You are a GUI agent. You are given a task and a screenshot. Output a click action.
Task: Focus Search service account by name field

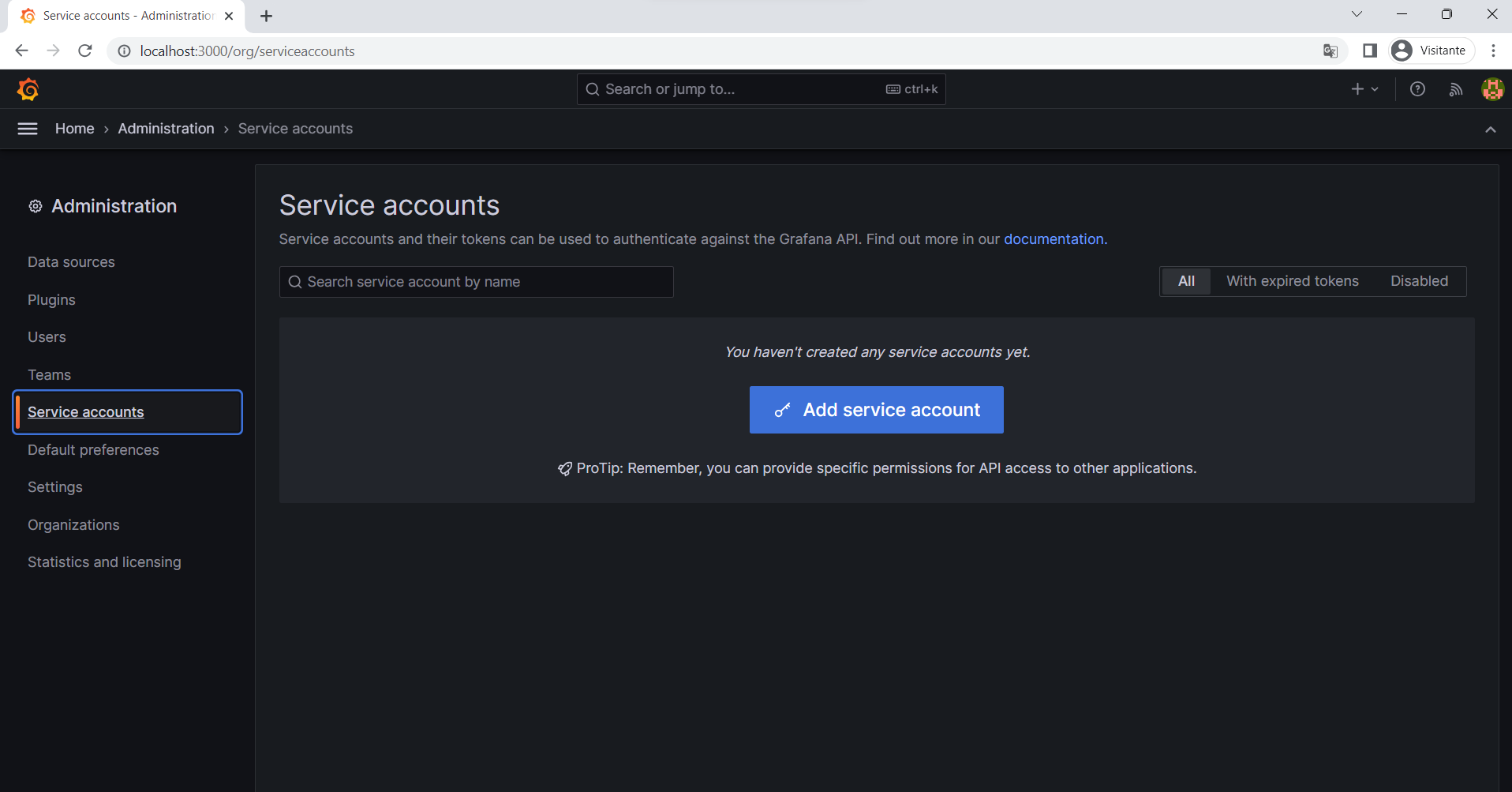[476, 282]
